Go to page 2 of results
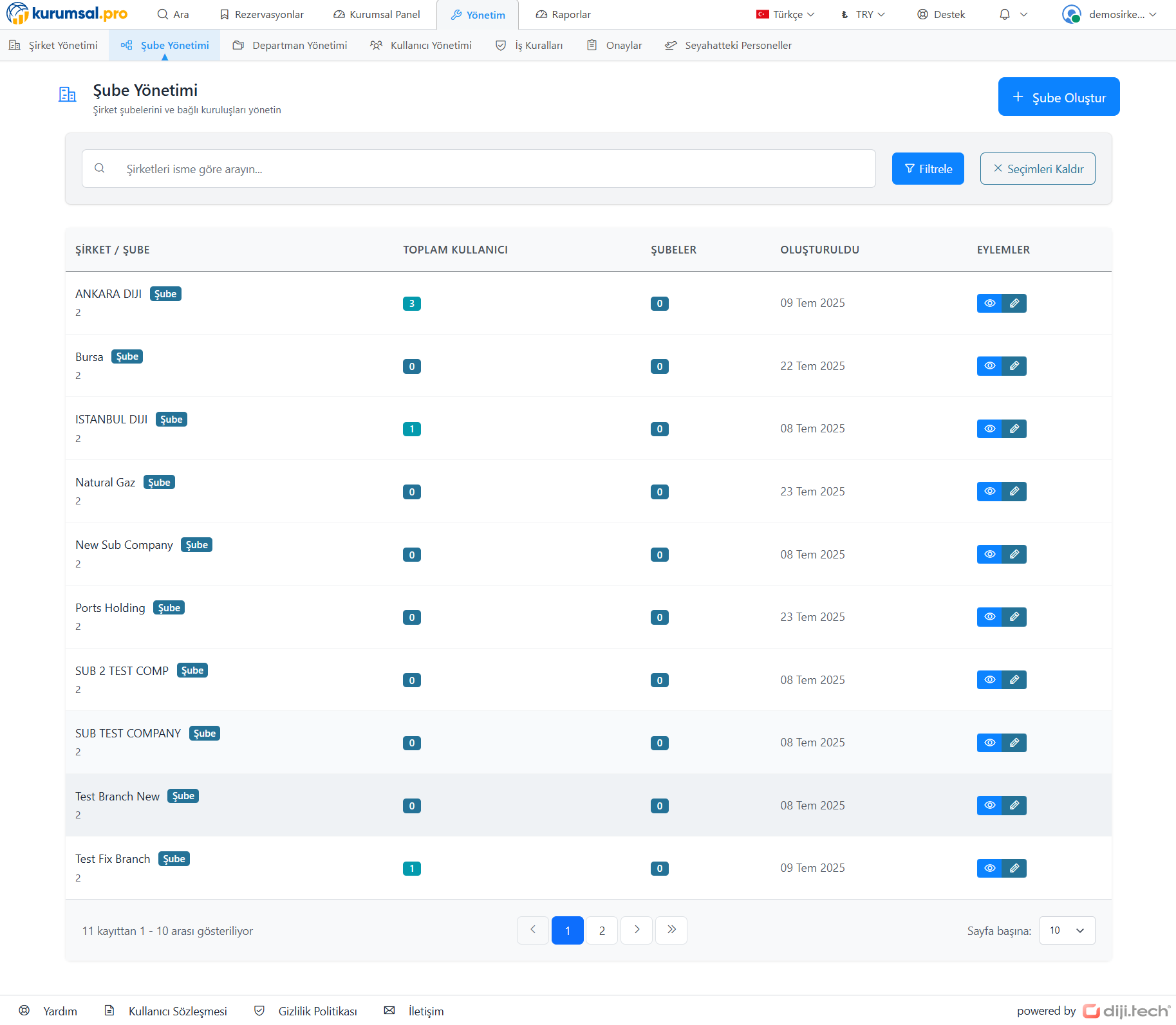Screen dimensions: 1176x1025 (x=602, y=930)
